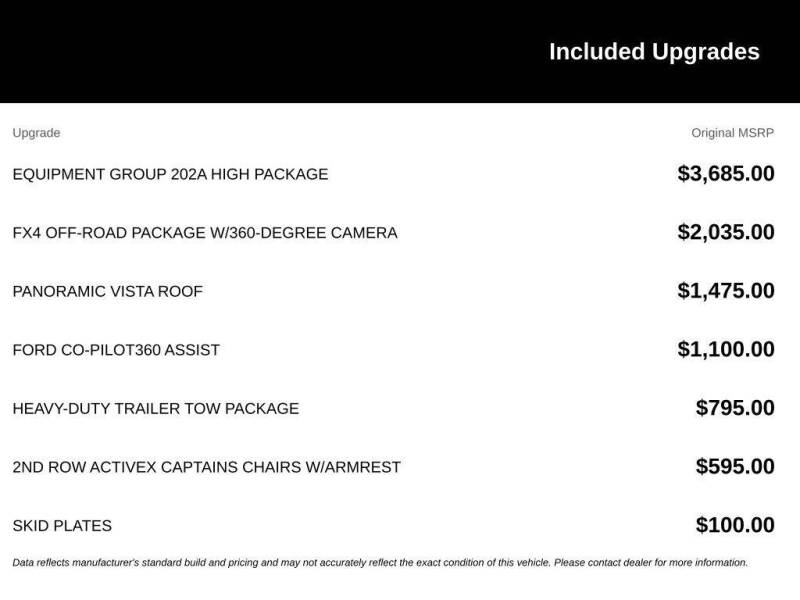The width and height of the screenshot is (800, 600).
Task: Click the $595.00 price
Action: [735, 467]
